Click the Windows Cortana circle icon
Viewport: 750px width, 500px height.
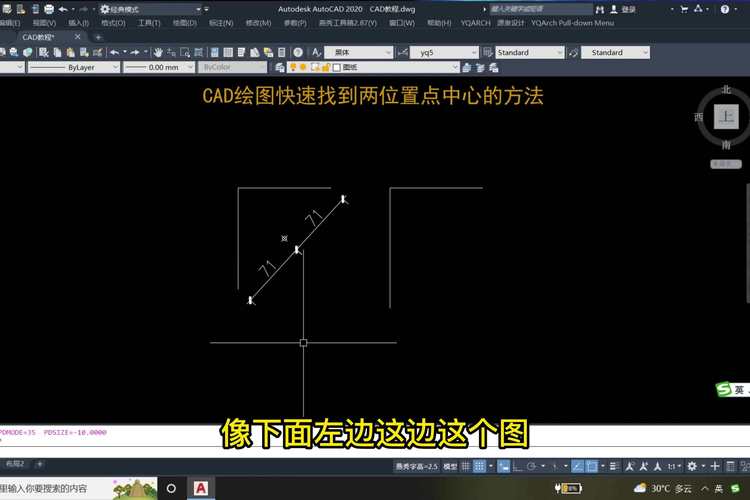[x=171, y=488]
